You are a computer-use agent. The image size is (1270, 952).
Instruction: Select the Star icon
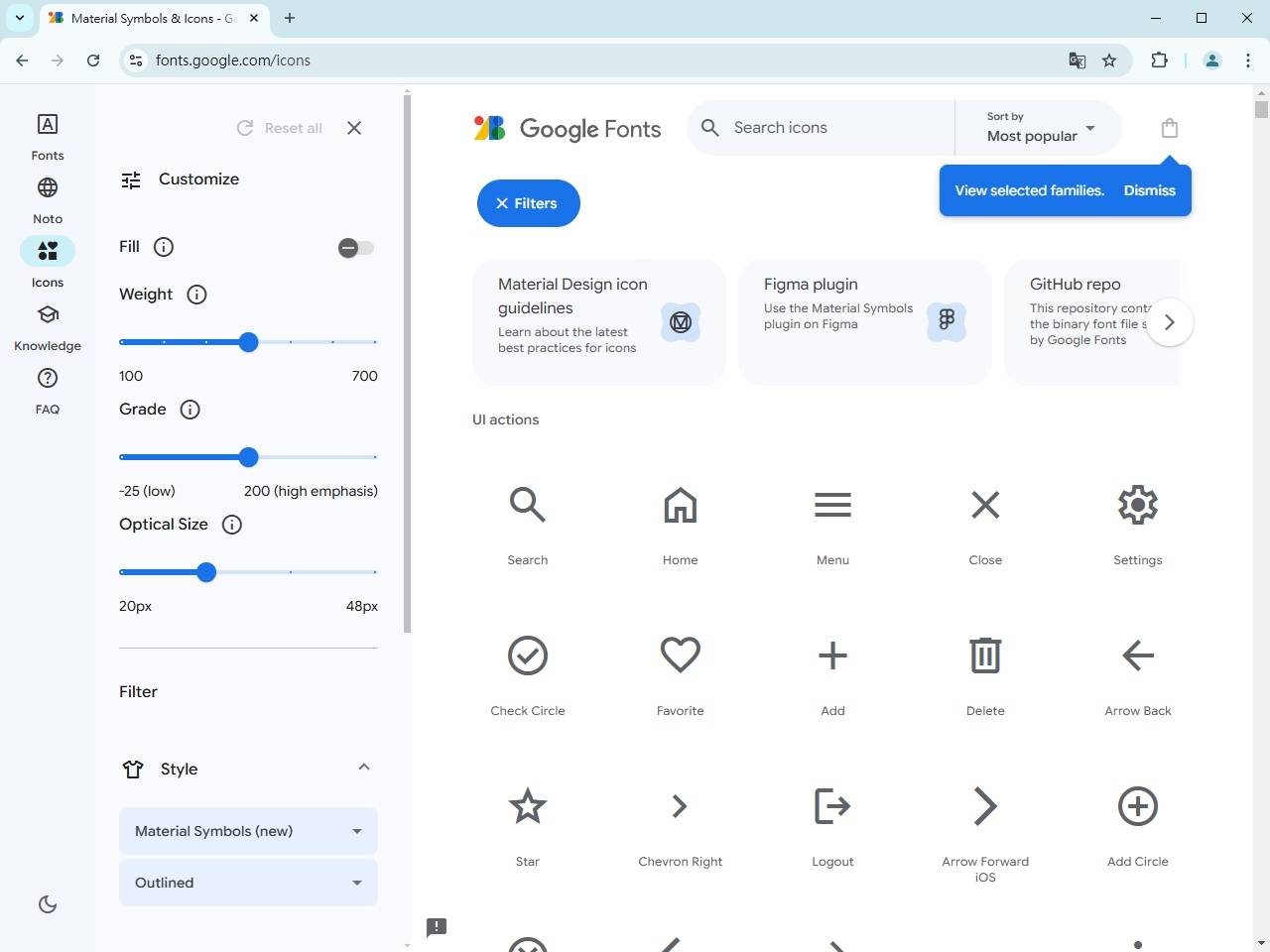tap(528, 806)
